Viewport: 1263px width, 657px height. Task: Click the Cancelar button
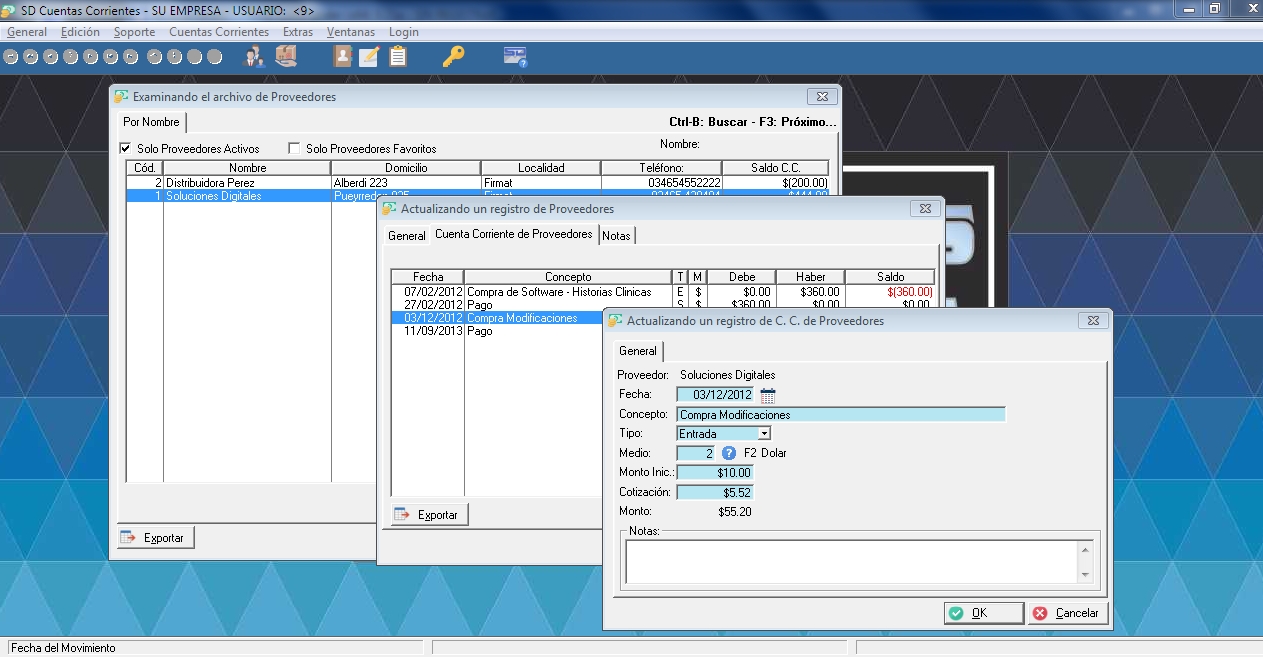(x=1066, y=613)
